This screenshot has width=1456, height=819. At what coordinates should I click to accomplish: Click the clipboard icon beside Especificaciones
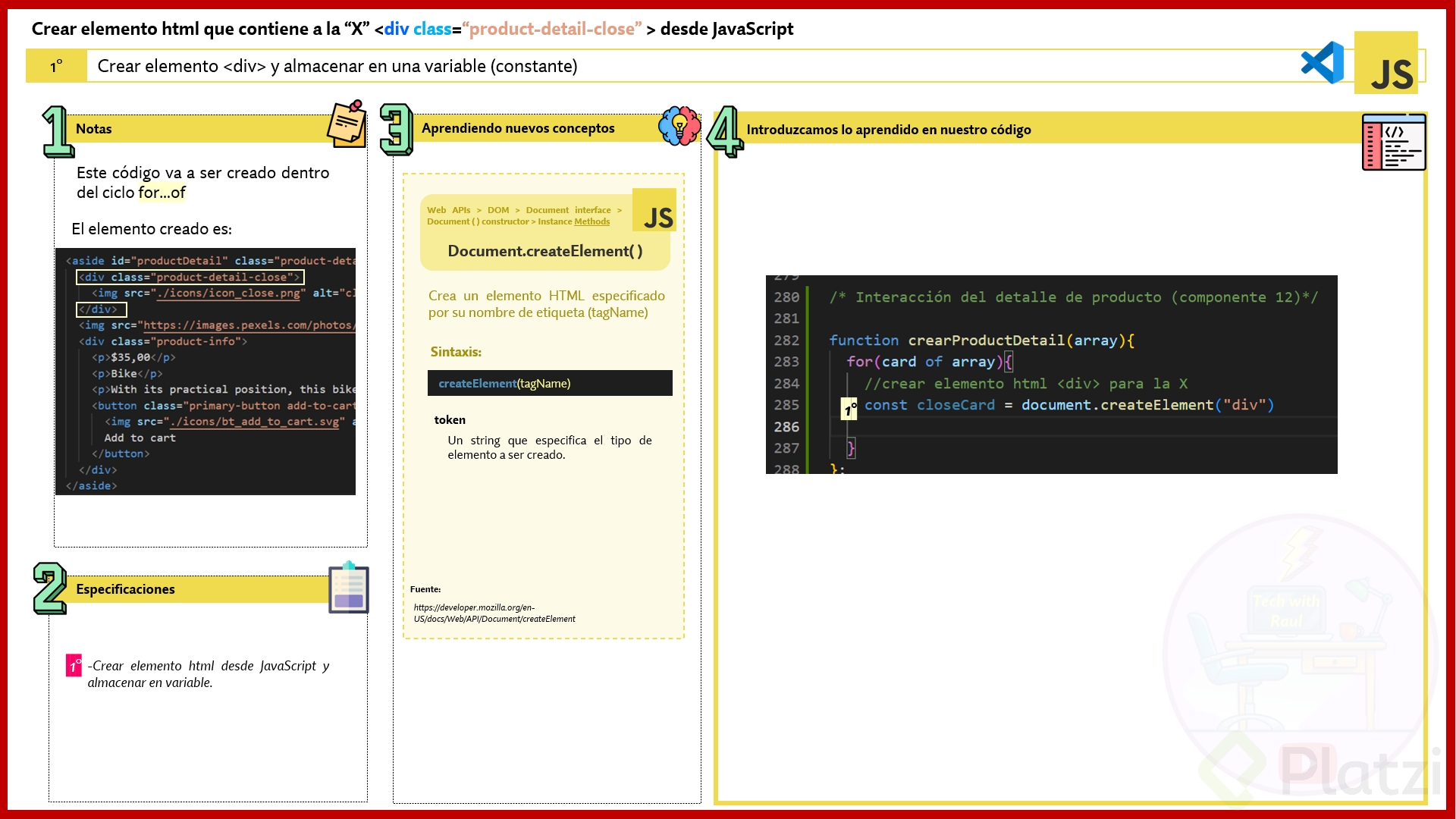(349, 587)
